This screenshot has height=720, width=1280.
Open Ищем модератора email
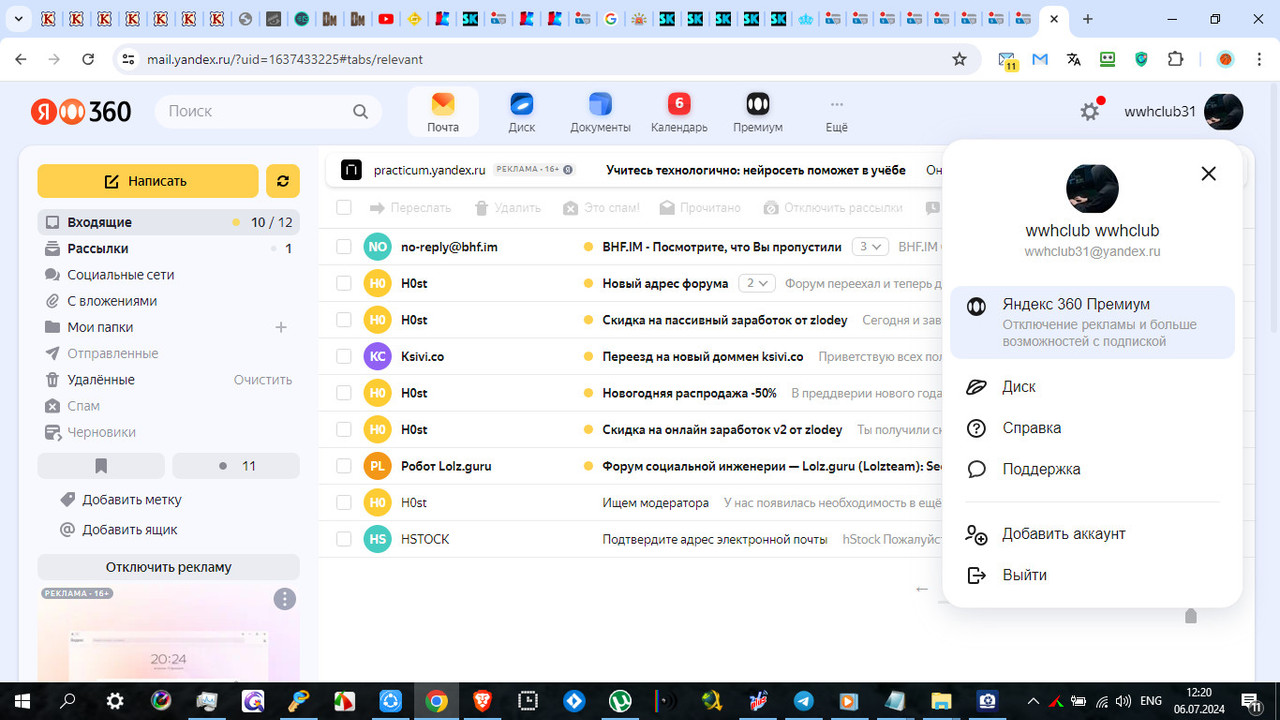click(x=655, y=503)
